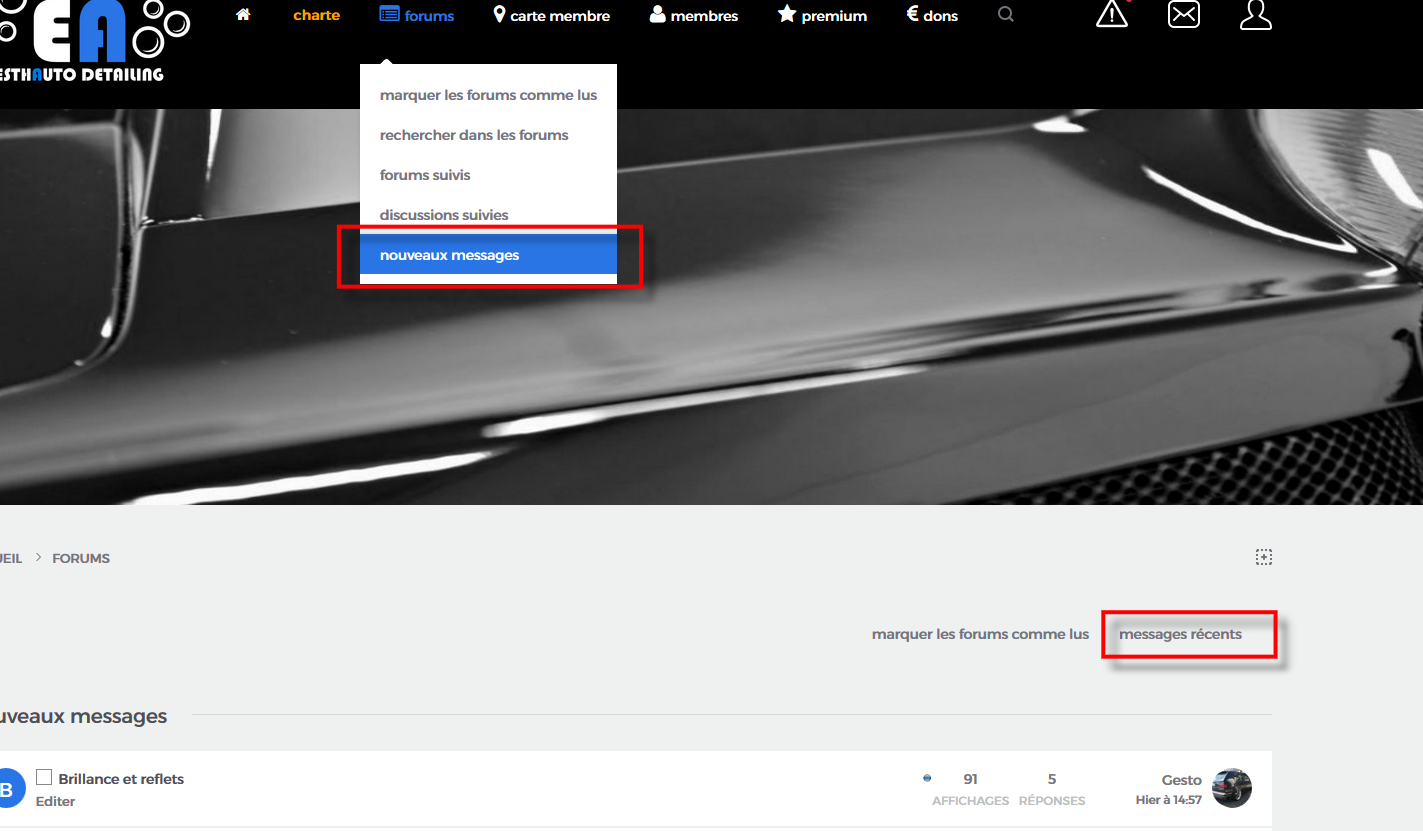Image resolution: width=1423 pixels, height=831 pixels.
Task: Go to FORUMS breadcrumb
Action: 81,558
